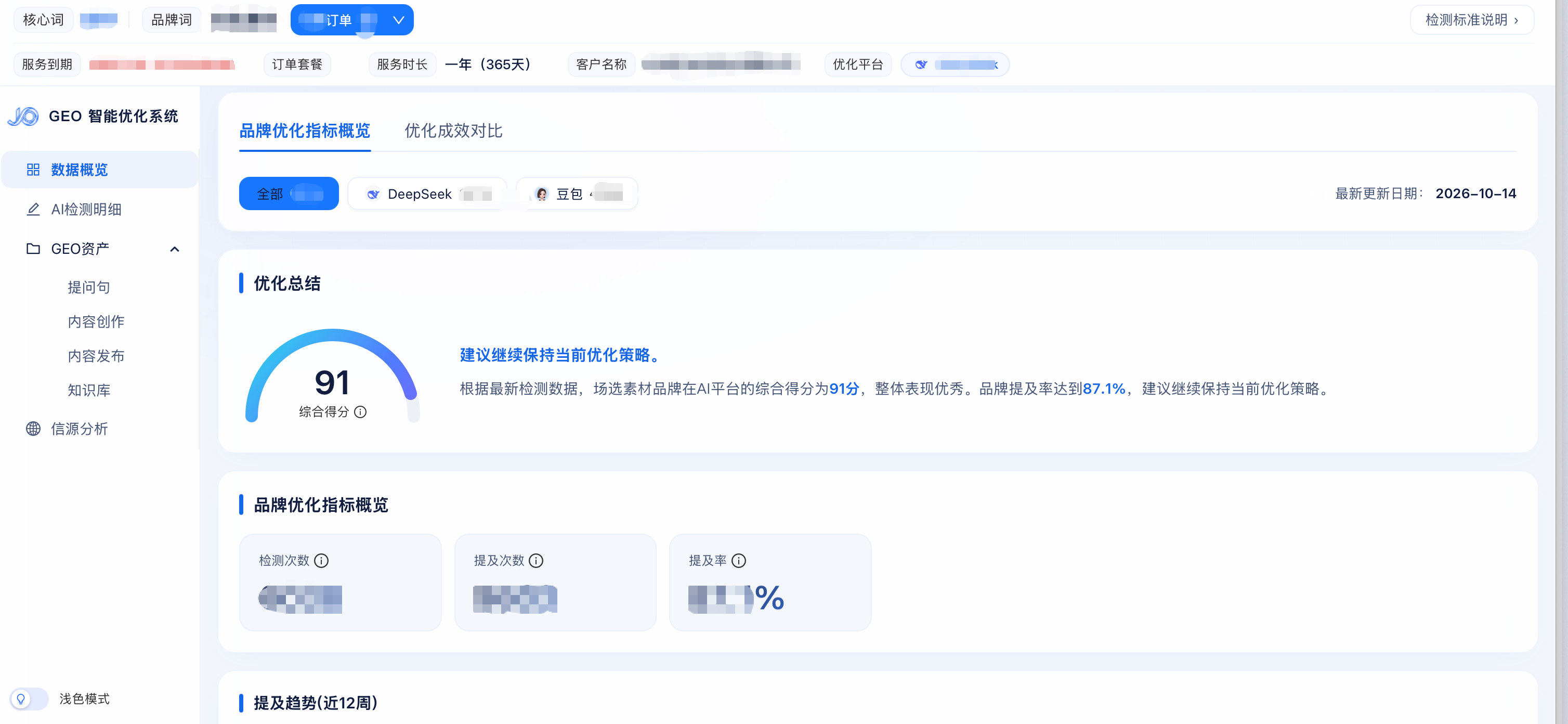Image resolution: width=1568 pixels, height=724 pixels.
Task: Click the 建议继续保持当前优化策略 headline
Action: (x=560, y=355)
